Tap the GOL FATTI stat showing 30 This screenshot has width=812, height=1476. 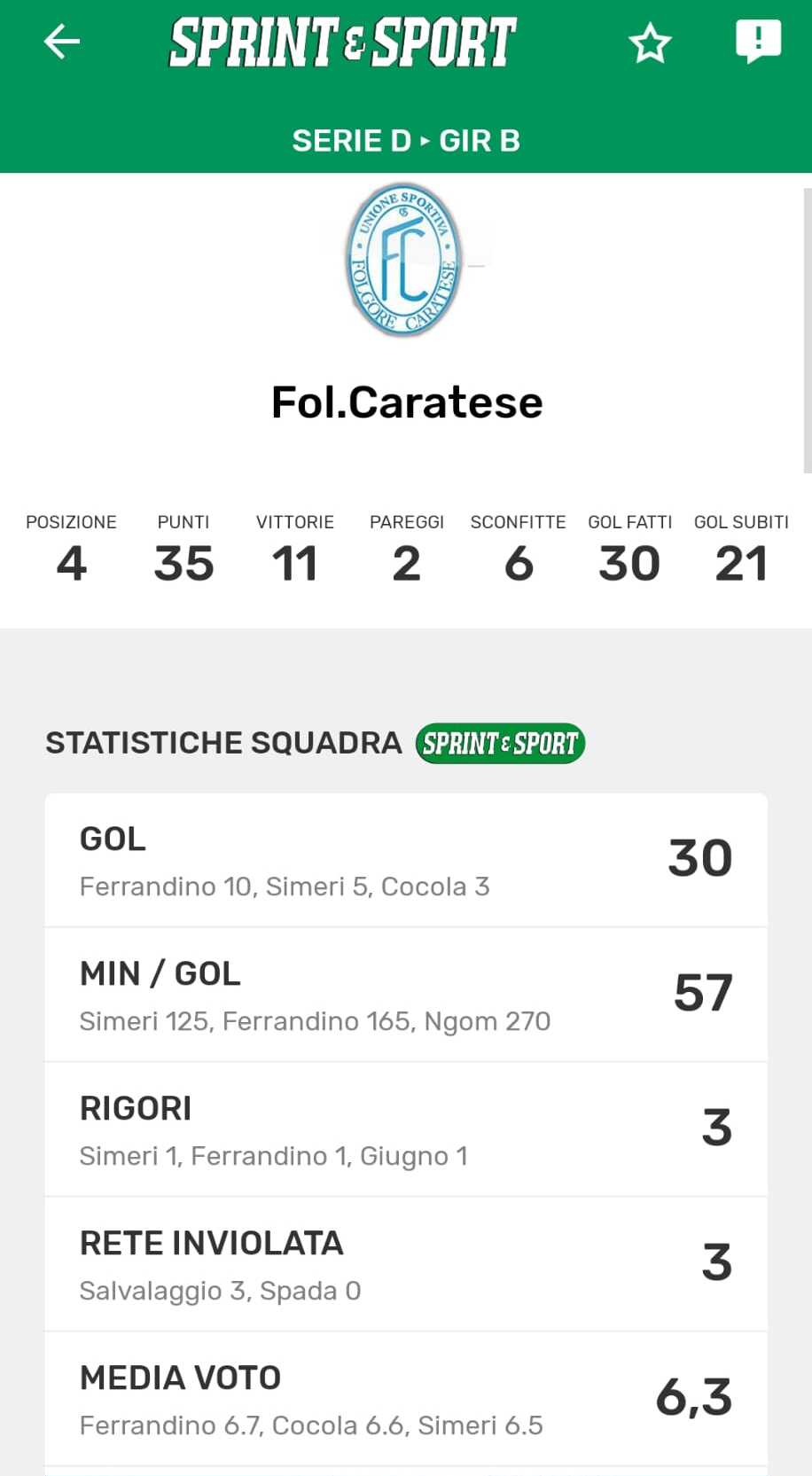point(630,551)
